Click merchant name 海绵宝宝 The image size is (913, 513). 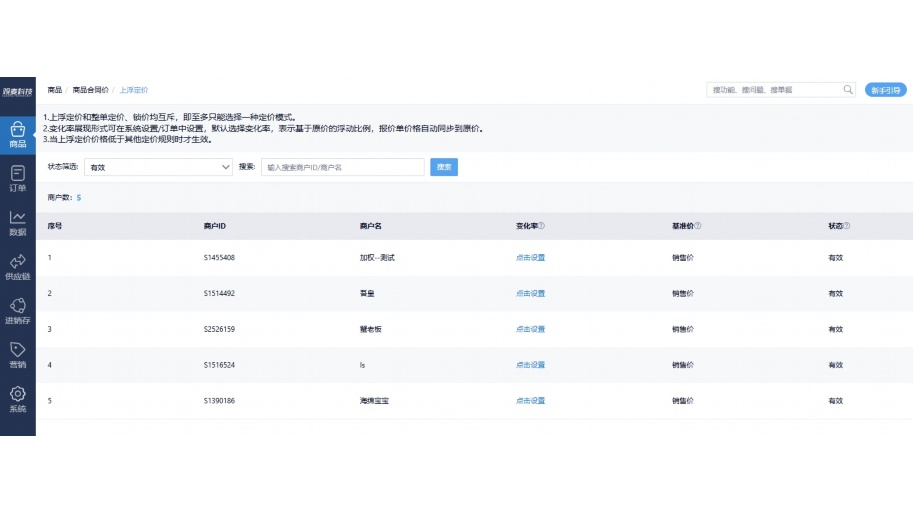pos(374,401)
